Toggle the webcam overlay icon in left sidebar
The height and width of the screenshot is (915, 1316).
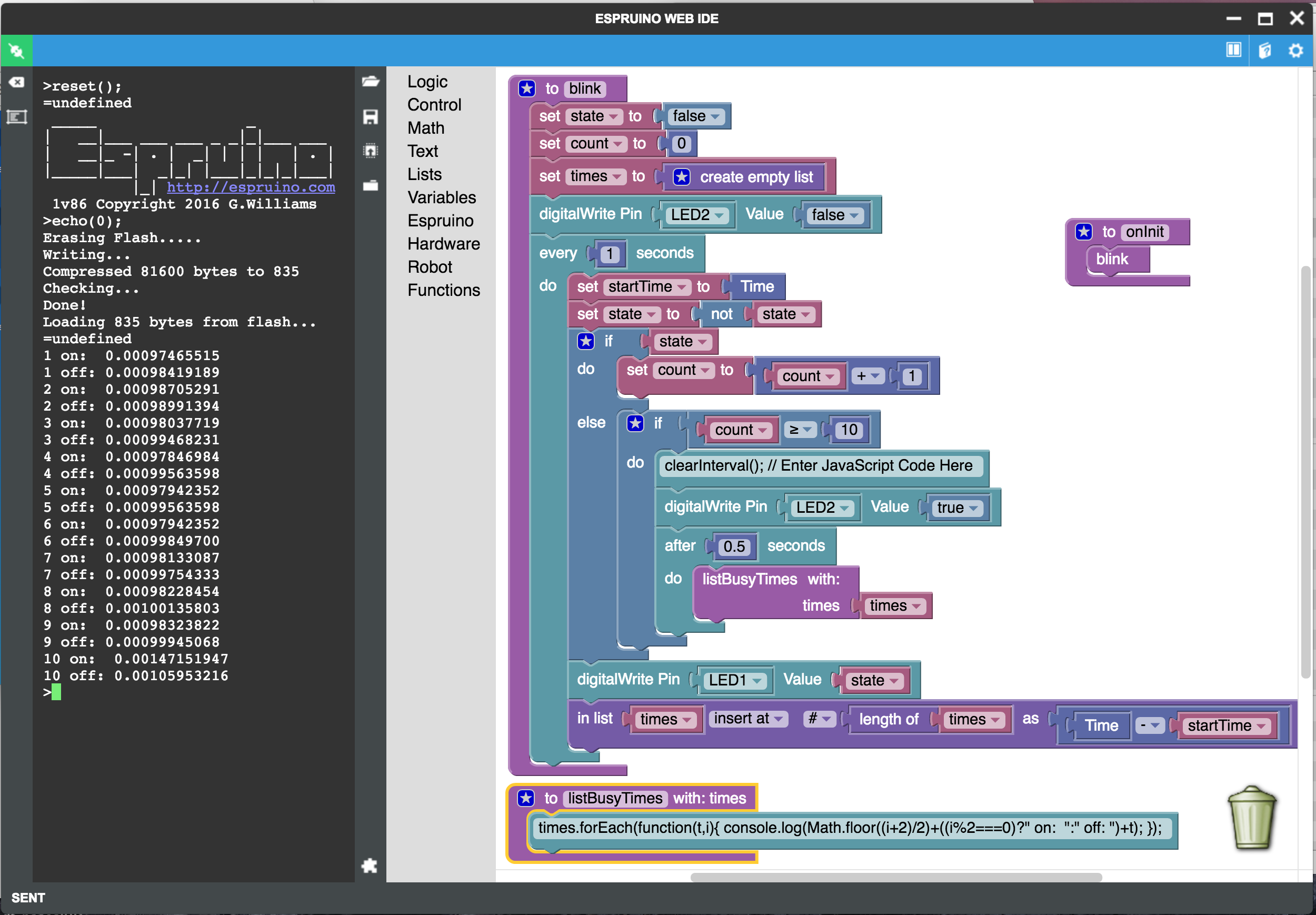pyautogui.click(x=17, y=117)
